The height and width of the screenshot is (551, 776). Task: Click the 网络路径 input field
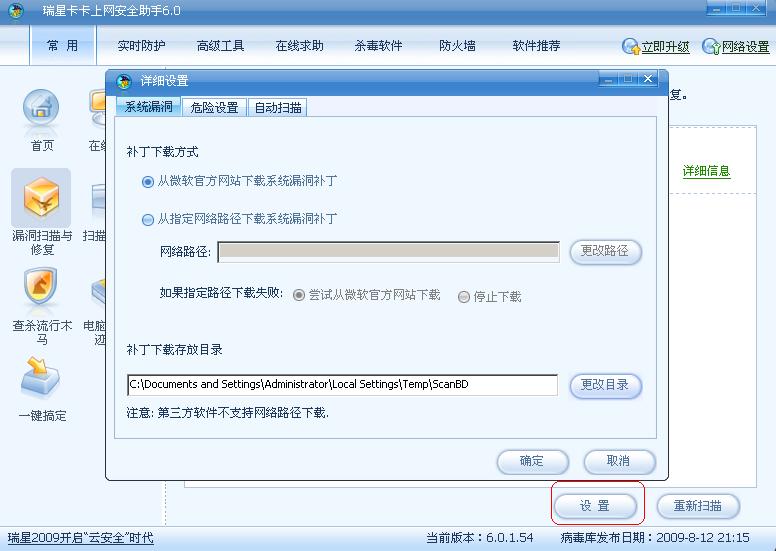pyautogui.click(x=388, y=252)
